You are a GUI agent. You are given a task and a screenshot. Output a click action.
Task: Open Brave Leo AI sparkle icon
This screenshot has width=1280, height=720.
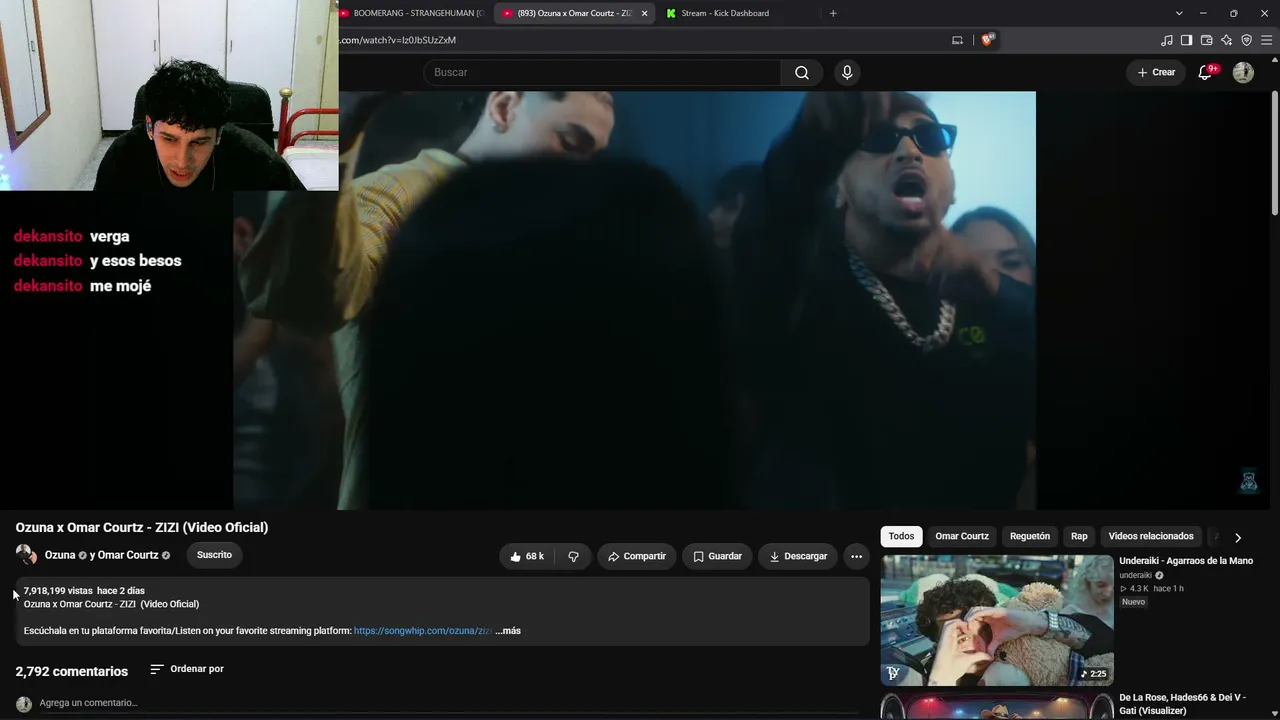(x=1226, y=40)
